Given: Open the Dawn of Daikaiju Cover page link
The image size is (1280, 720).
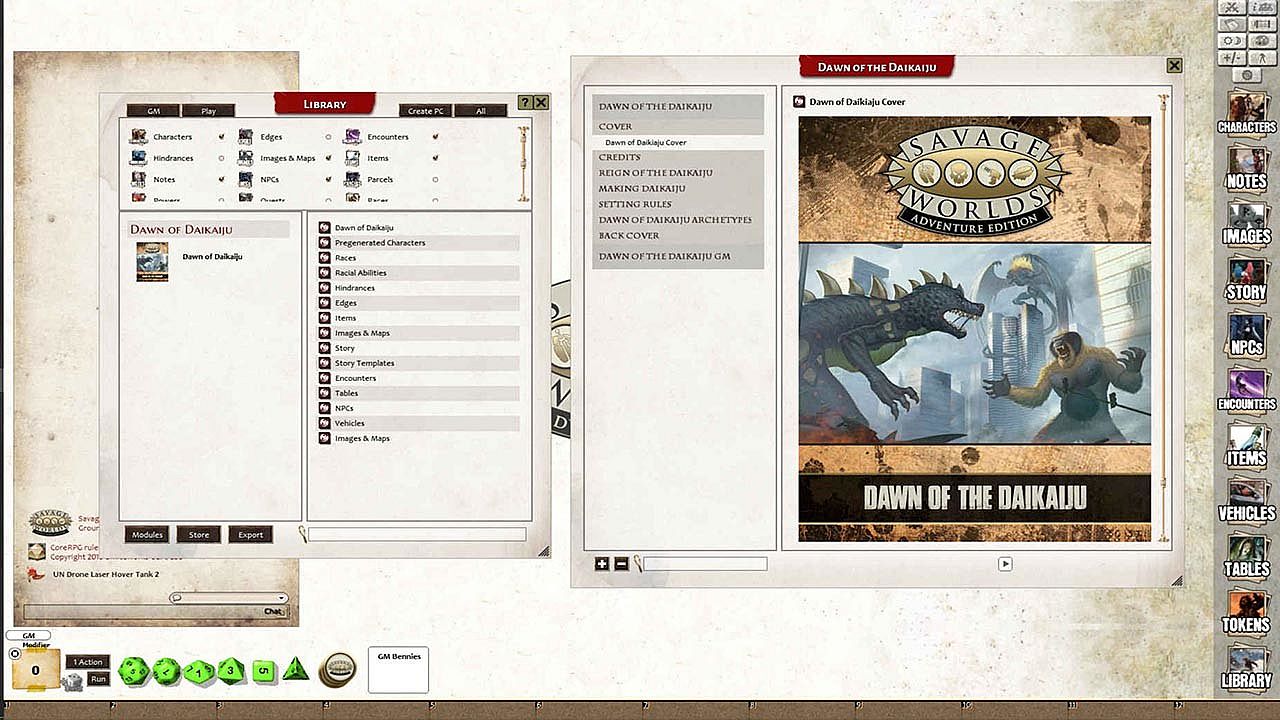Looking at the screenshot, I should click(x=646, y=143).
